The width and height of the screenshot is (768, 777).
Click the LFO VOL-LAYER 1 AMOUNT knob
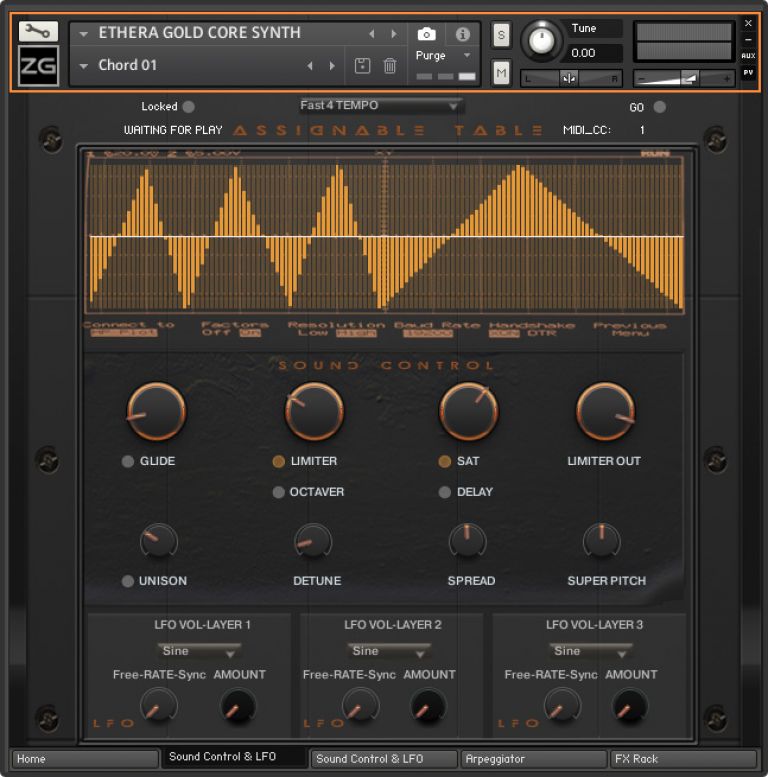(238, 706)
